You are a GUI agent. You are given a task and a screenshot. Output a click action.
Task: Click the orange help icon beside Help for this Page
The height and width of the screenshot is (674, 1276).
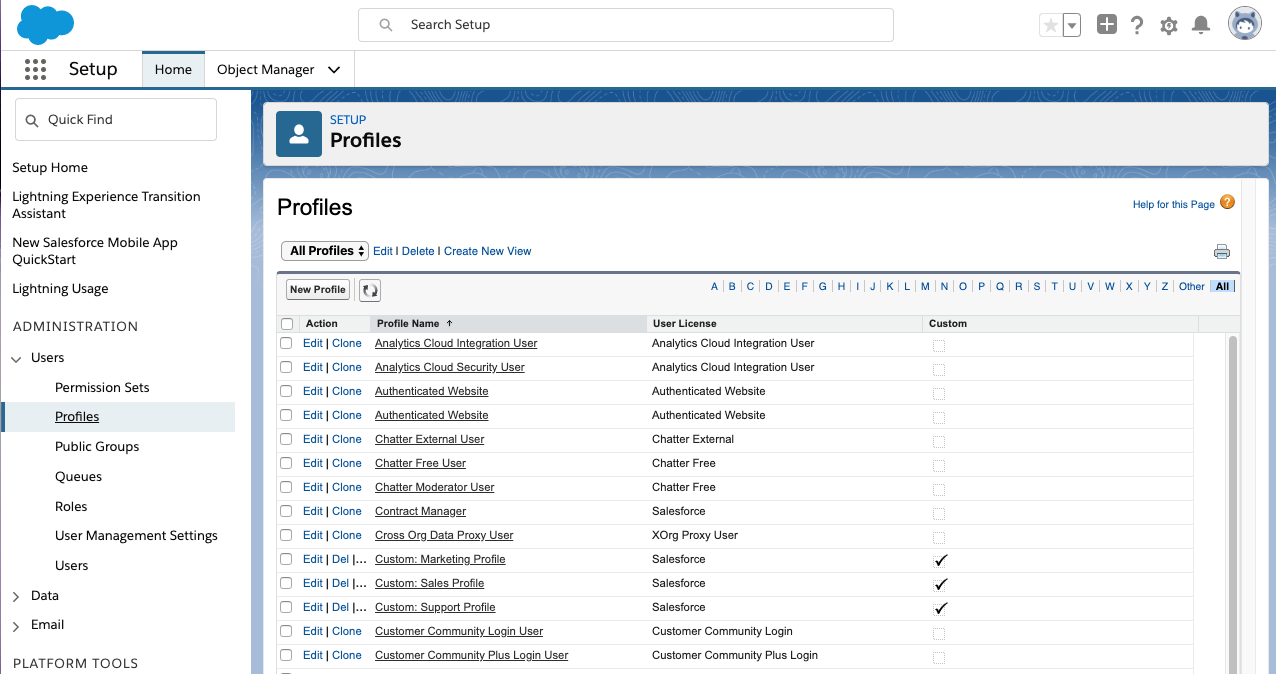tap(1228, 202)
